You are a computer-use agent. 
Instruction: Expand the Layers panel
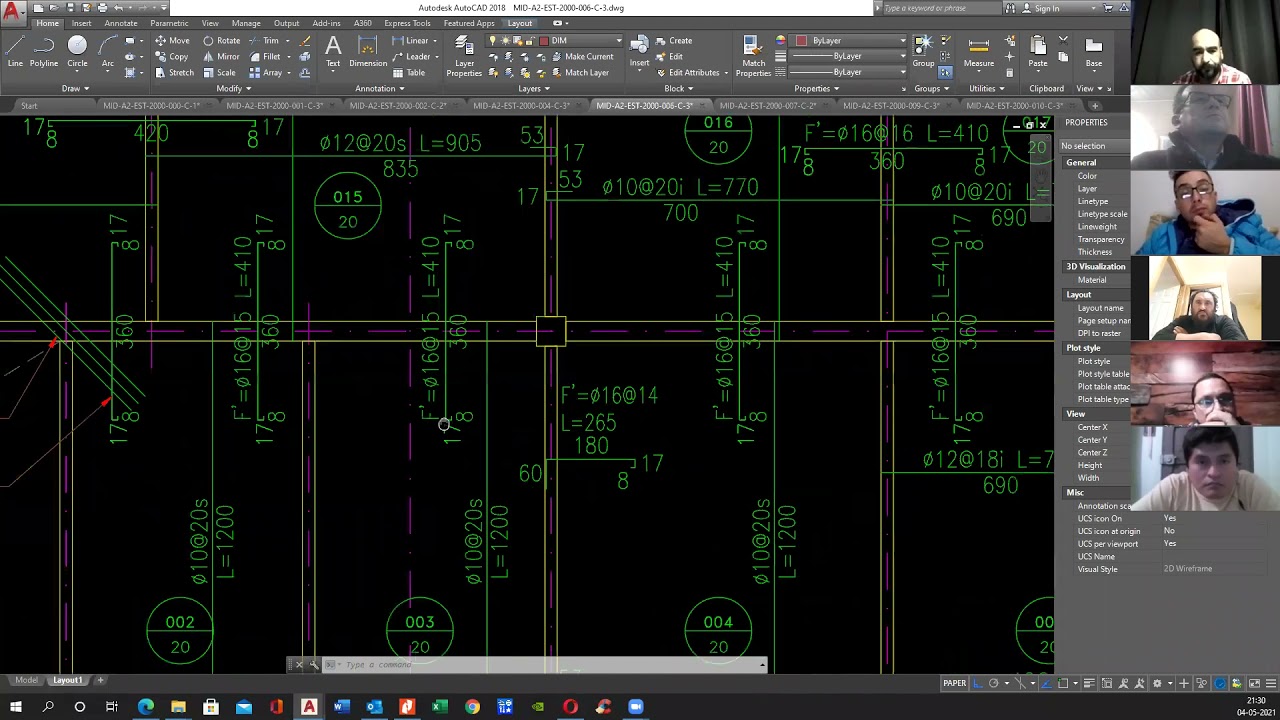[x=534, y=88]
